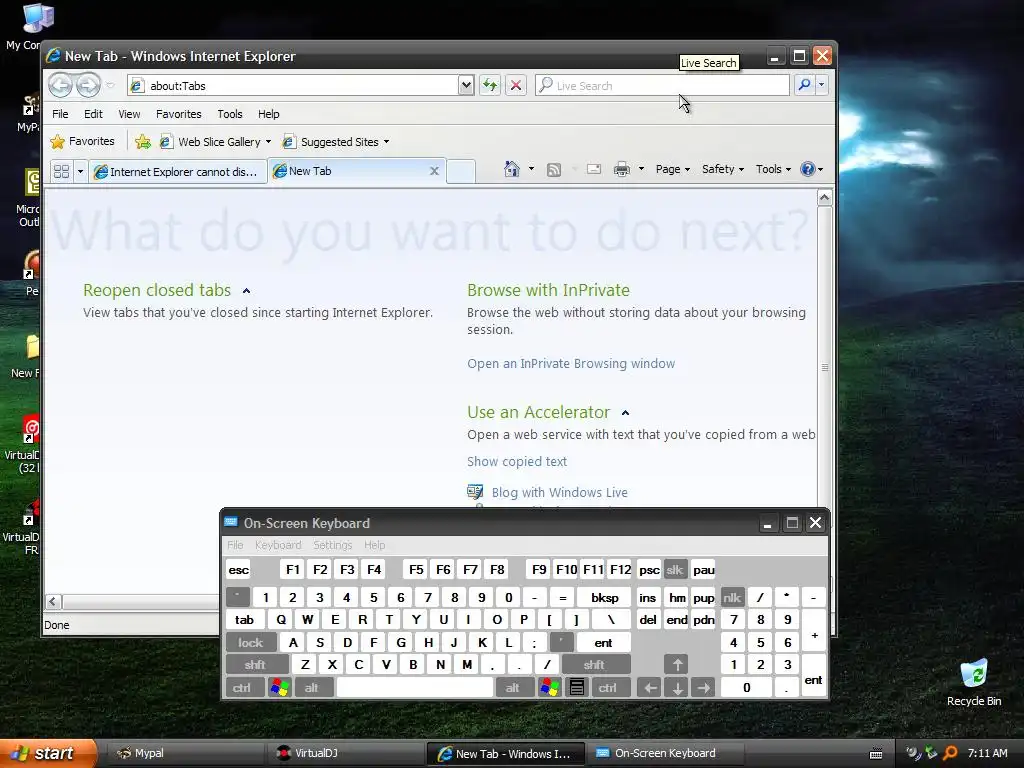Open Settings menu in On-Screen Keyboard
The height and width of the screenshot is (768, 1024).
(x=332, y=545)
